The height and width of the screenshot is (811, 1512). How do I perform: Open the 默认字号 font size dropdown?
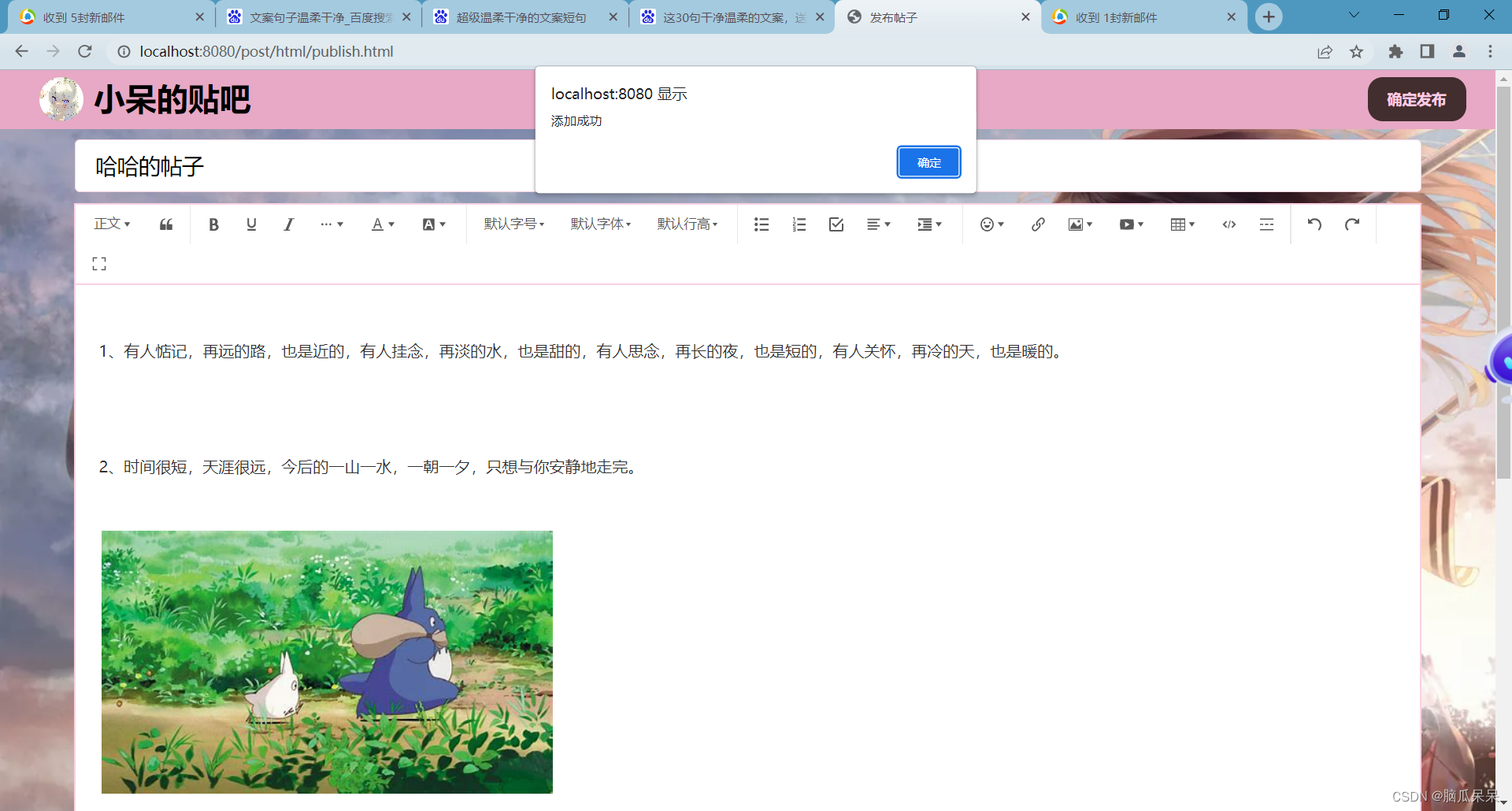(x=514, y=224)
